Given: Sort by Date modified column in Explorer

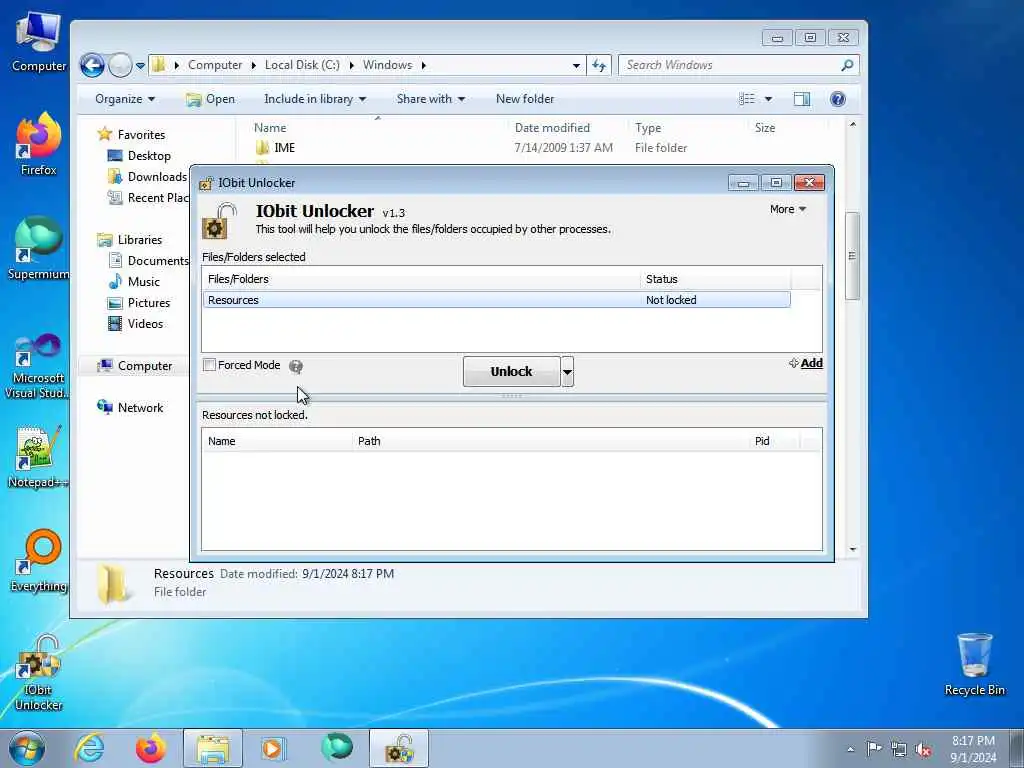Looking at the screenshot, I should pos(552,128).
